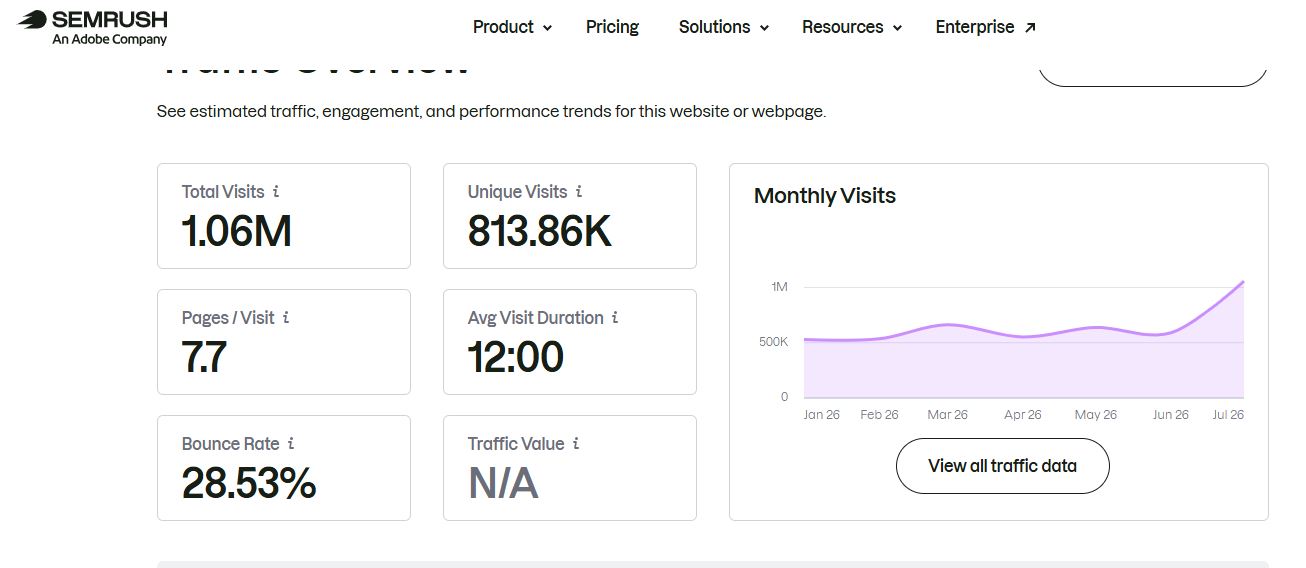Show info icon beside Total Visits
Image resolution: width=1306 pixels, height=568 pixels.
[276, 191]
